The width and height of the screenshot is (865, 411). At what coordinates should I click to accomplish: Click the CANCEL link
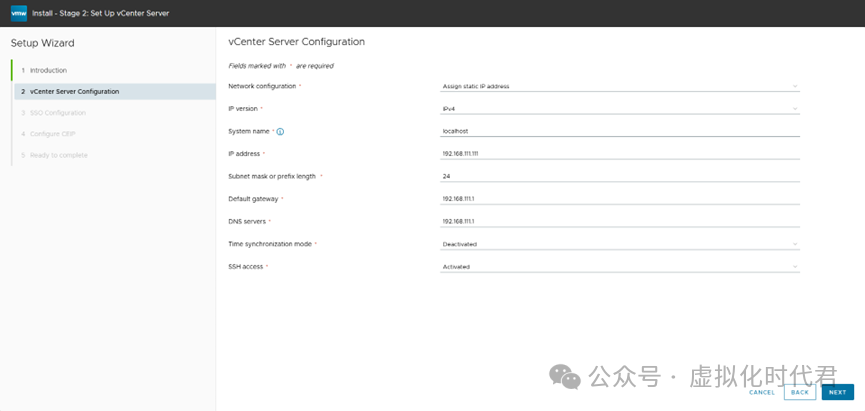coord(762,392)
